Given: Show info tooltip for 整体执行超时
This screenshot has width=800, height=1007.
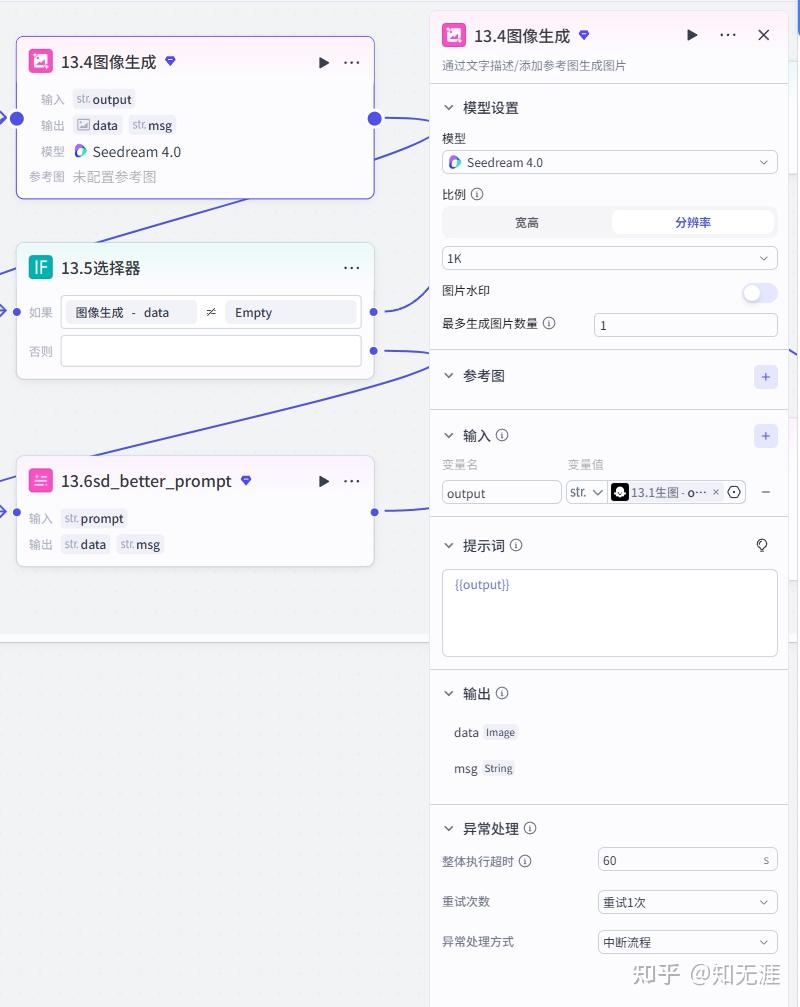Looking at the screenshot, I should click(x=525, y=861).
